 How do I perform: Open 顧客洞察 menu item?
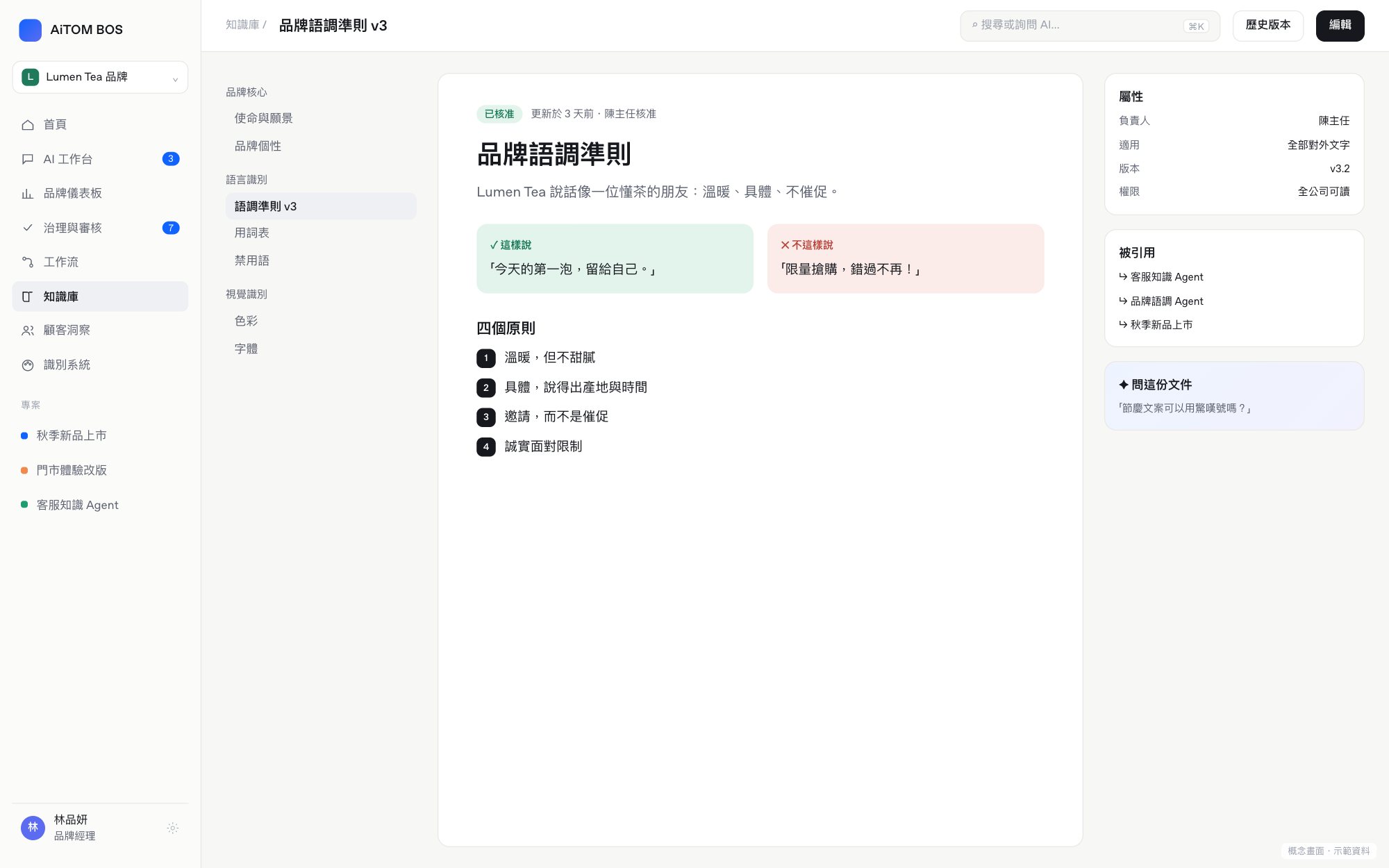click(x=100, y=331)
